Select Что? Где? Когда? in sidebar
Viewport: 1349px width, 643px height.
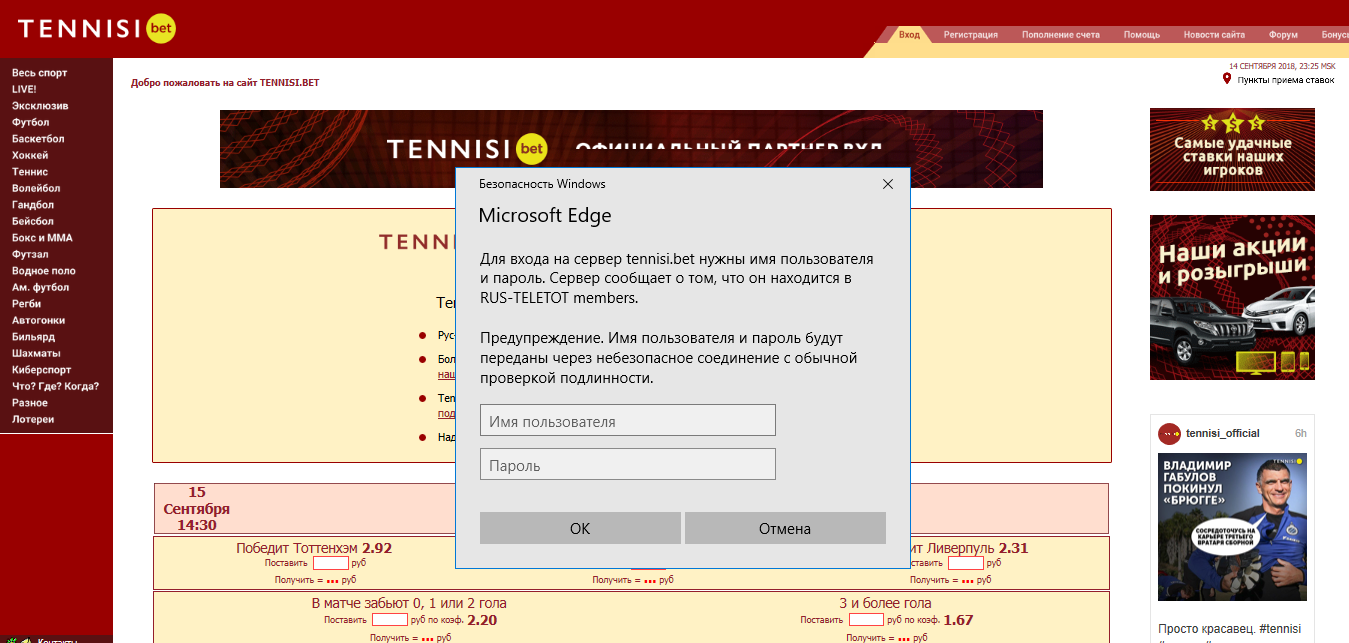(56, 386)
